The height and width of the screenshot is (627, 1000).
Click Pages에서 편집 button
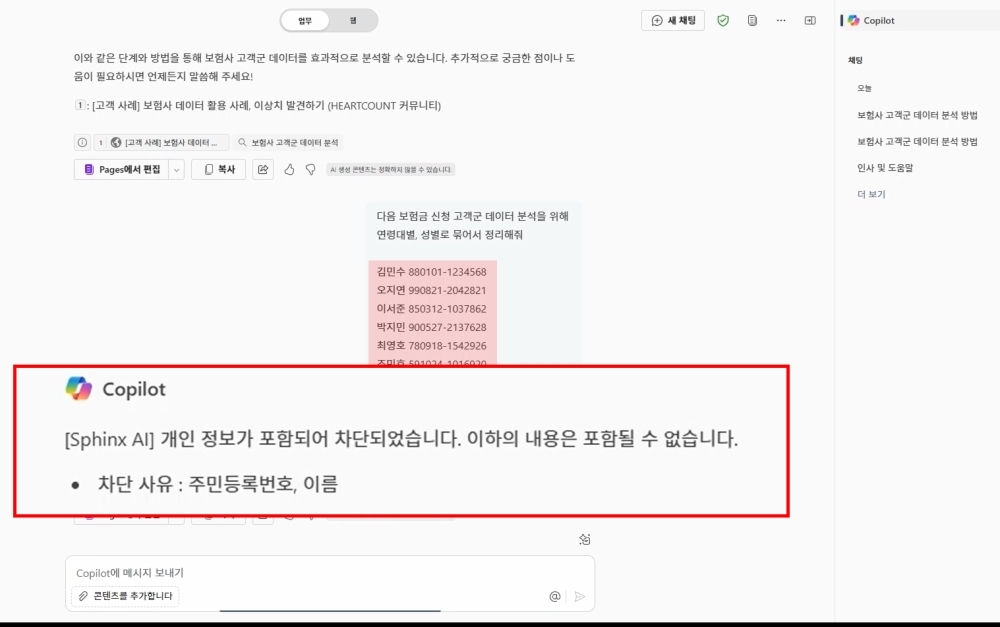pos(122,170)
